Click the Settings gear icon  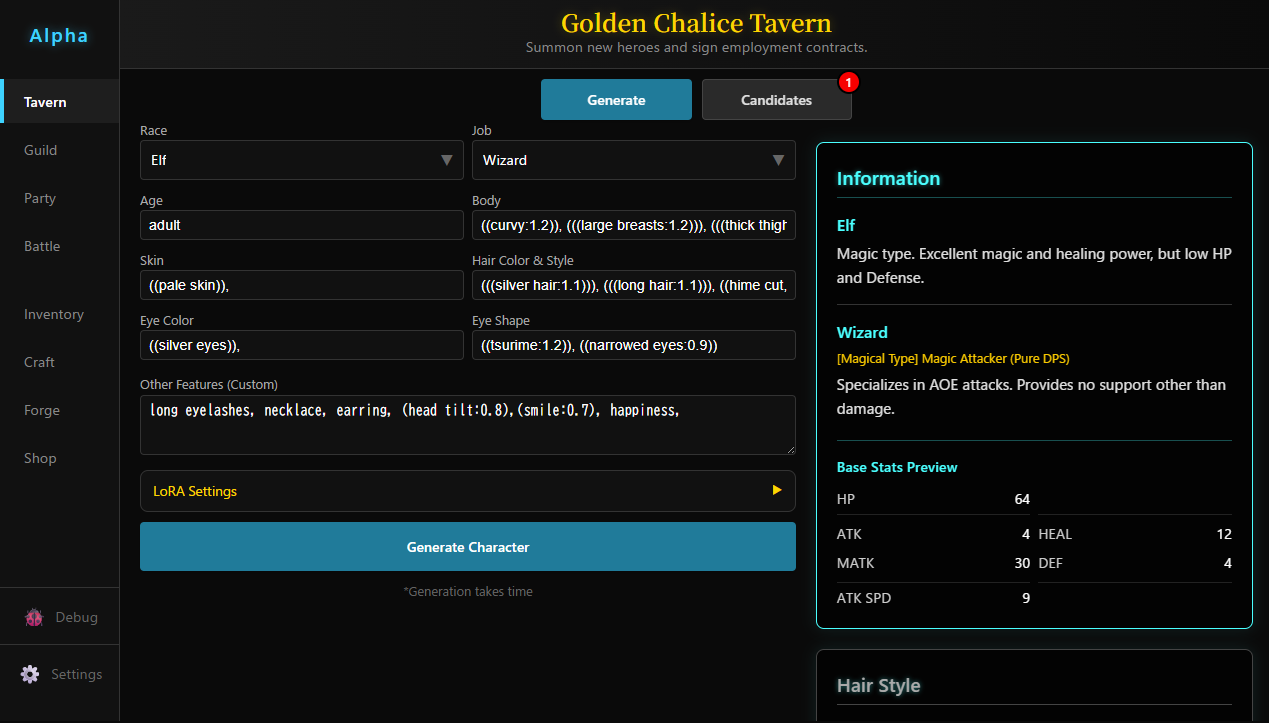(x=31, y=674)
